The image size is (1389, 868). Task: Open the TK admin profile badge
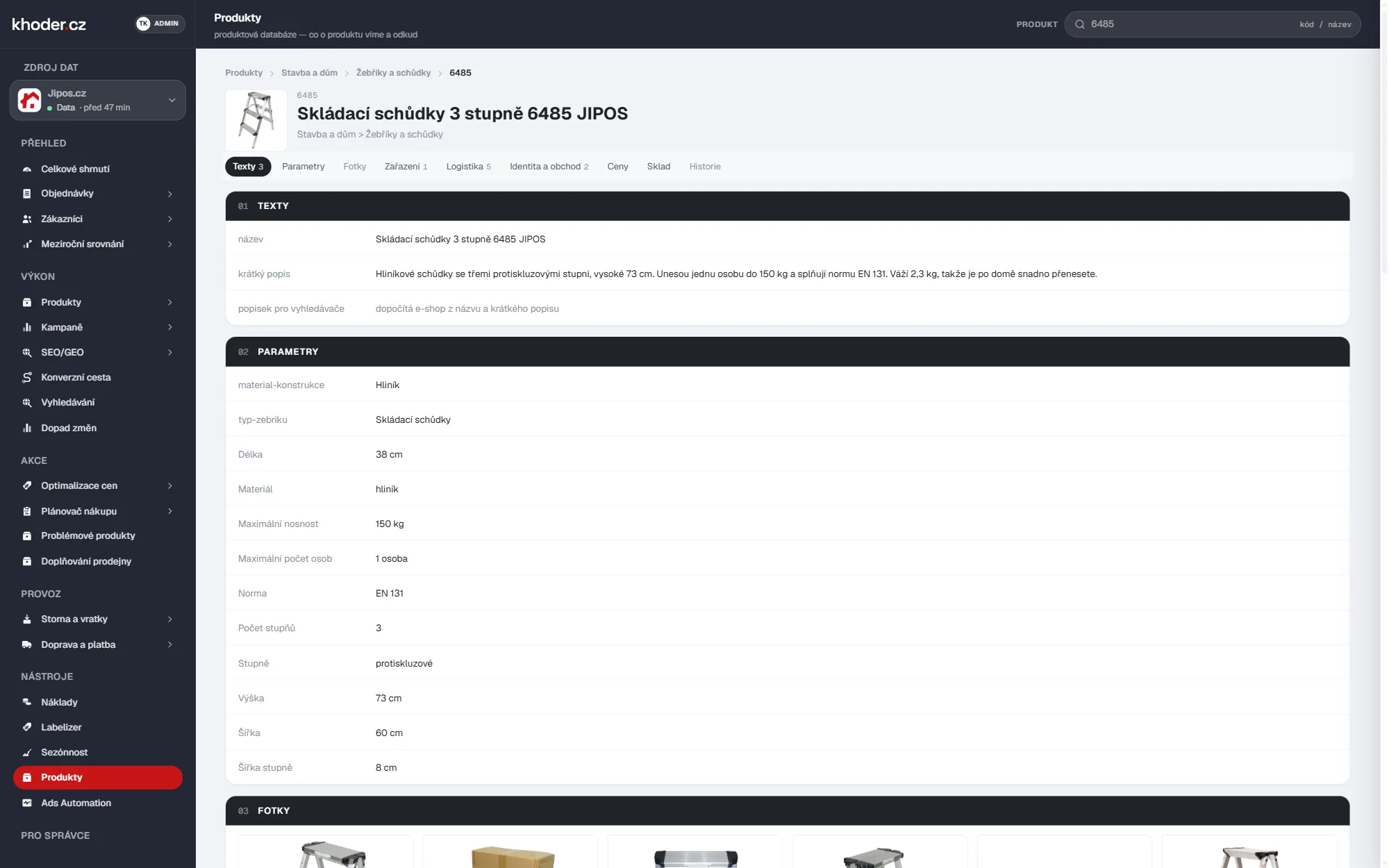(160, 24)
